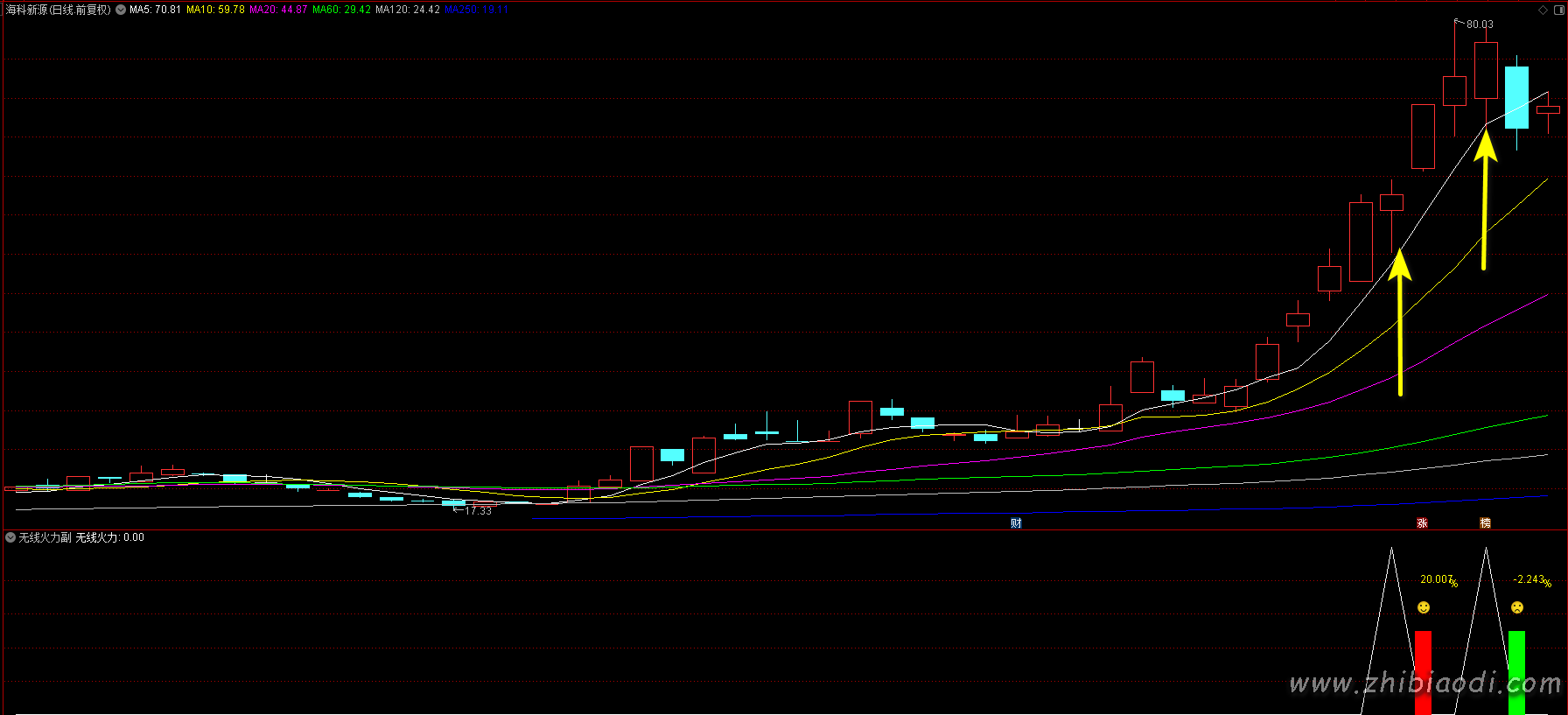Toggle the side panel layout icon
This screenshot has height=715, width=1568.
pyautogui.click(x=1558, y=11)
